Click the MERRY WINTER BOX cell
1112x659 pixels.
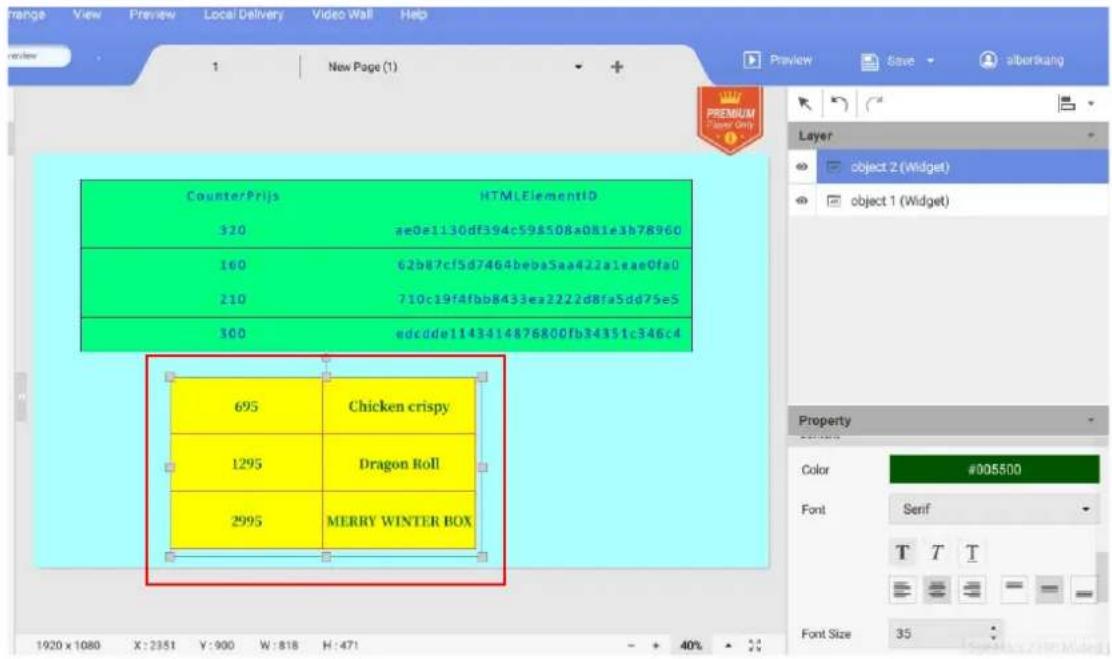pos(399,521)
